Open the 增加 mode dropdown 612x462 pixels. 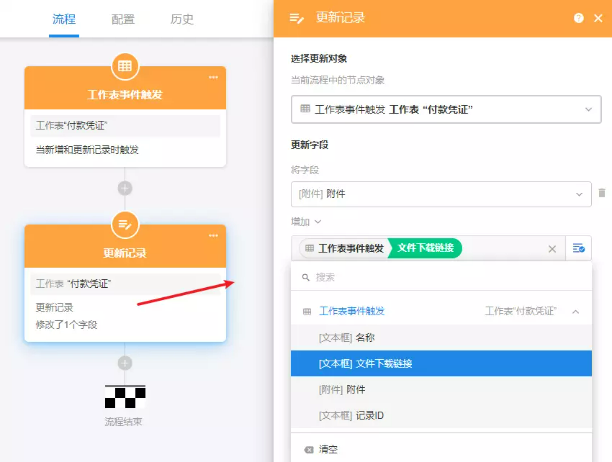click(x=306, y=222)
